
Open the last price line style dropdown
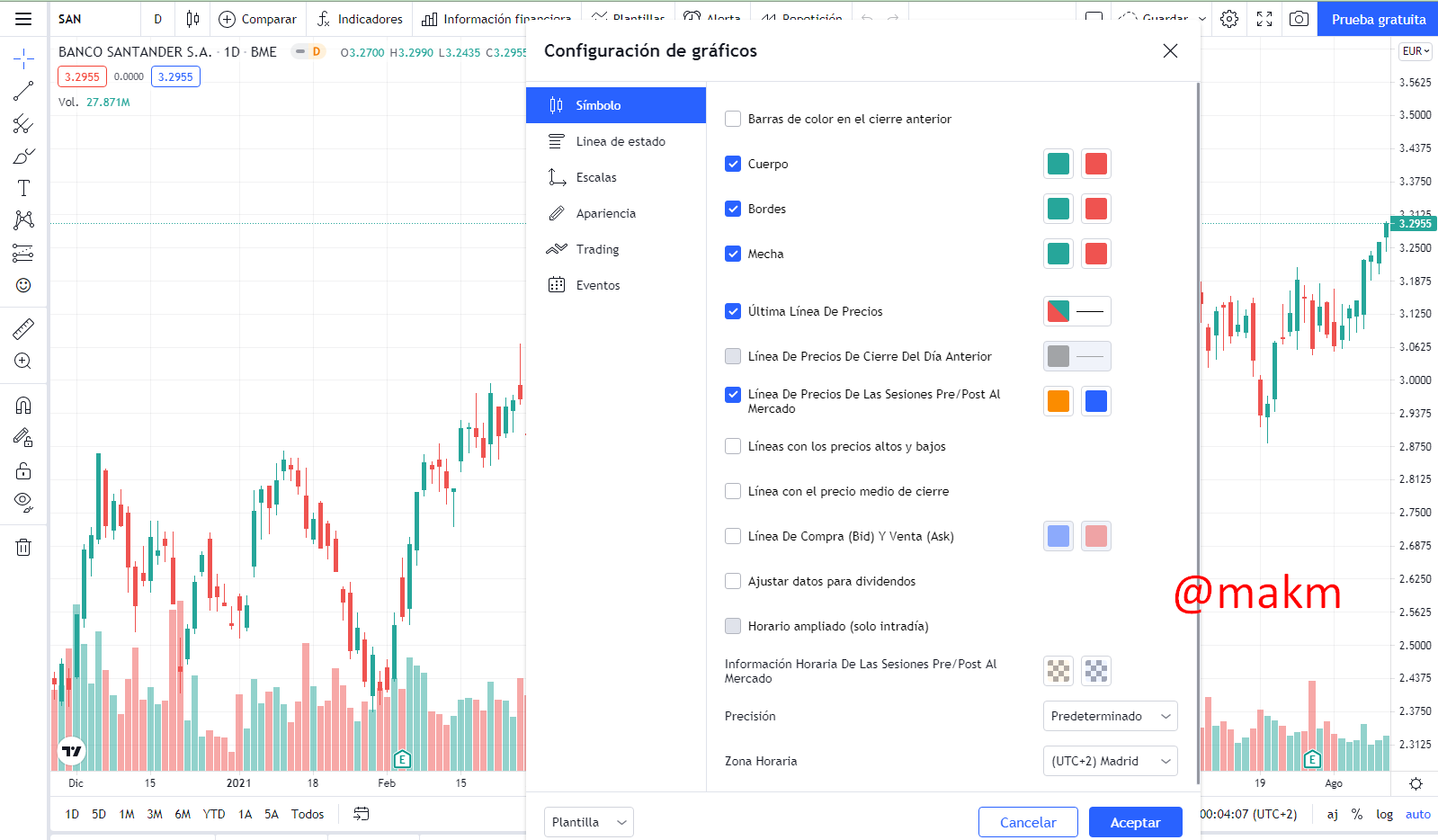pyautogui.click(x=1077, y=311)
